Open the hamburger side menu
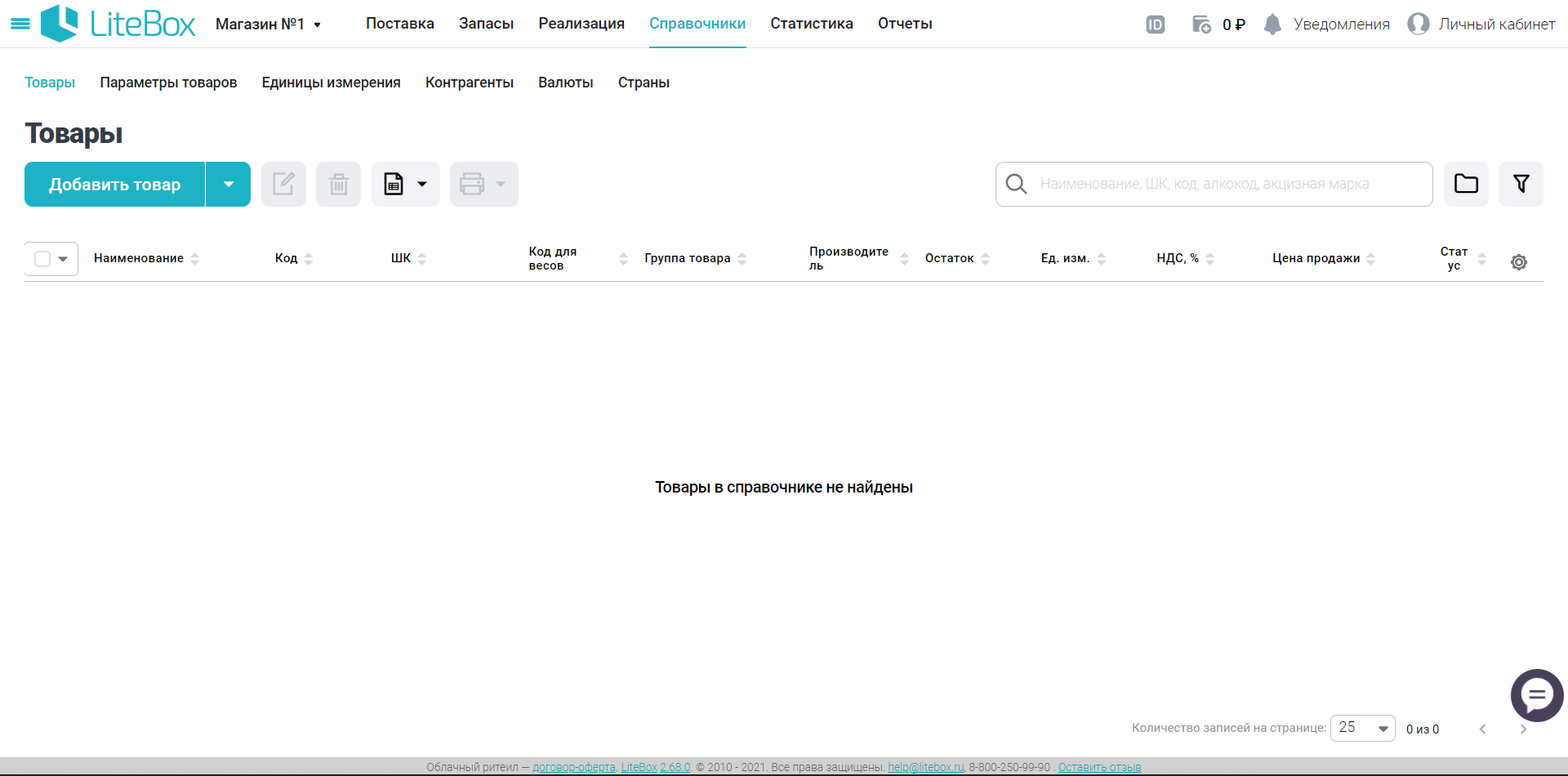The image size is (1568, 776). [x=20, y=24]
